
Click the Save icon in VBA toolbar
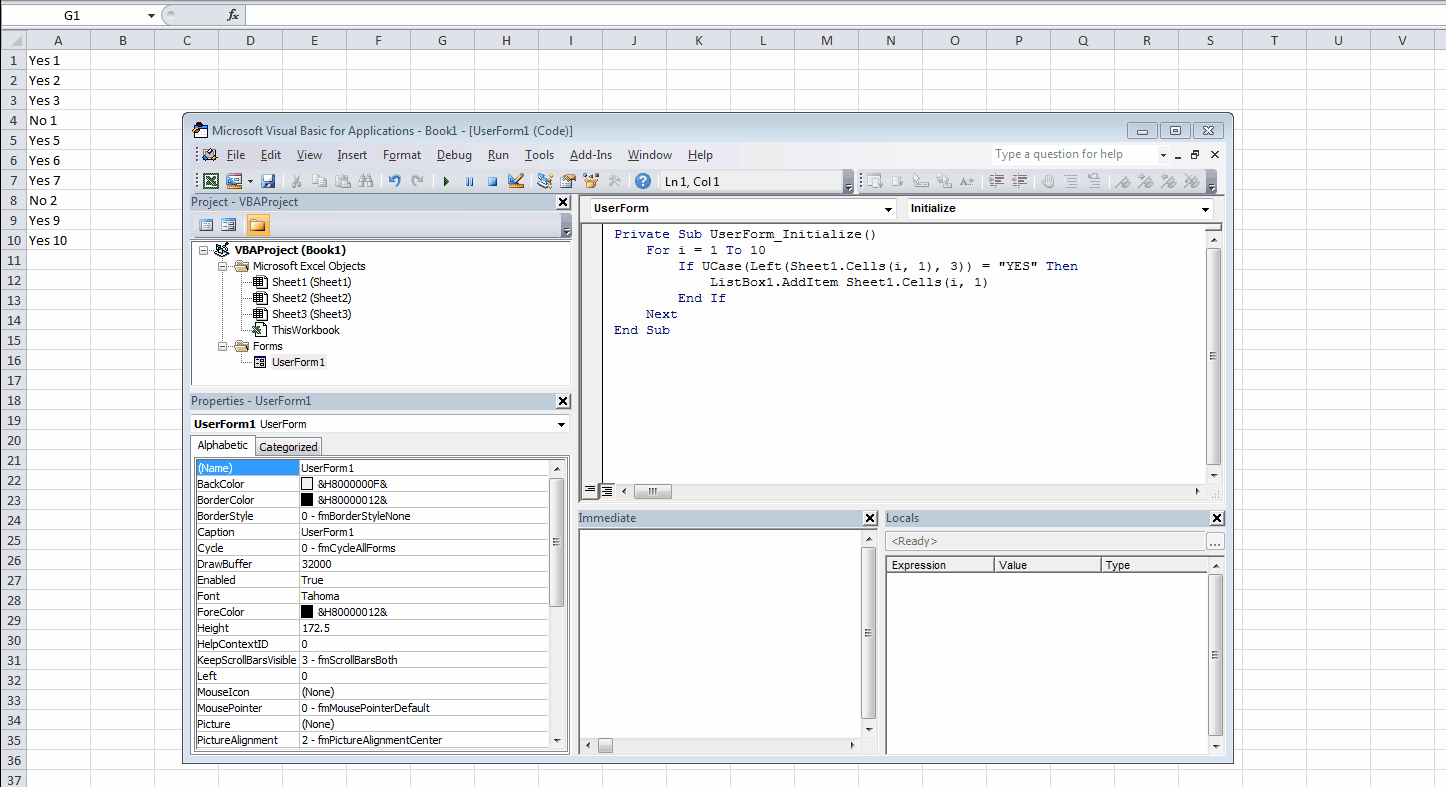[268, 181]
